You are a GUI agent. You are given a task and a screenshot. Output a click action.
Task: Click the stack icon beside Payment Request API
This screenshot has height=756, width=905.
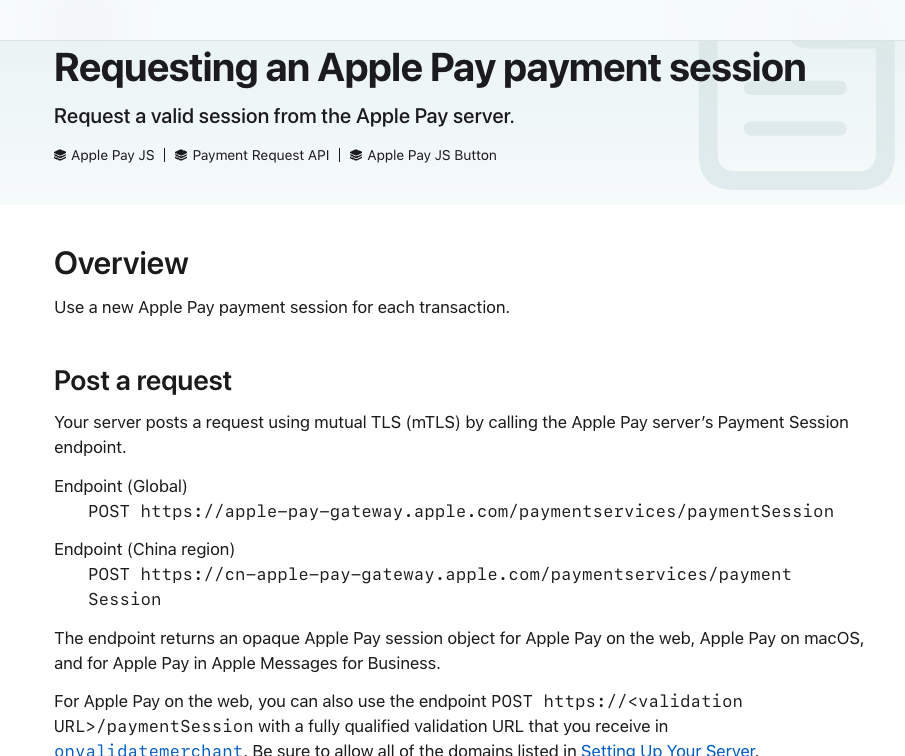click(181, 155)
